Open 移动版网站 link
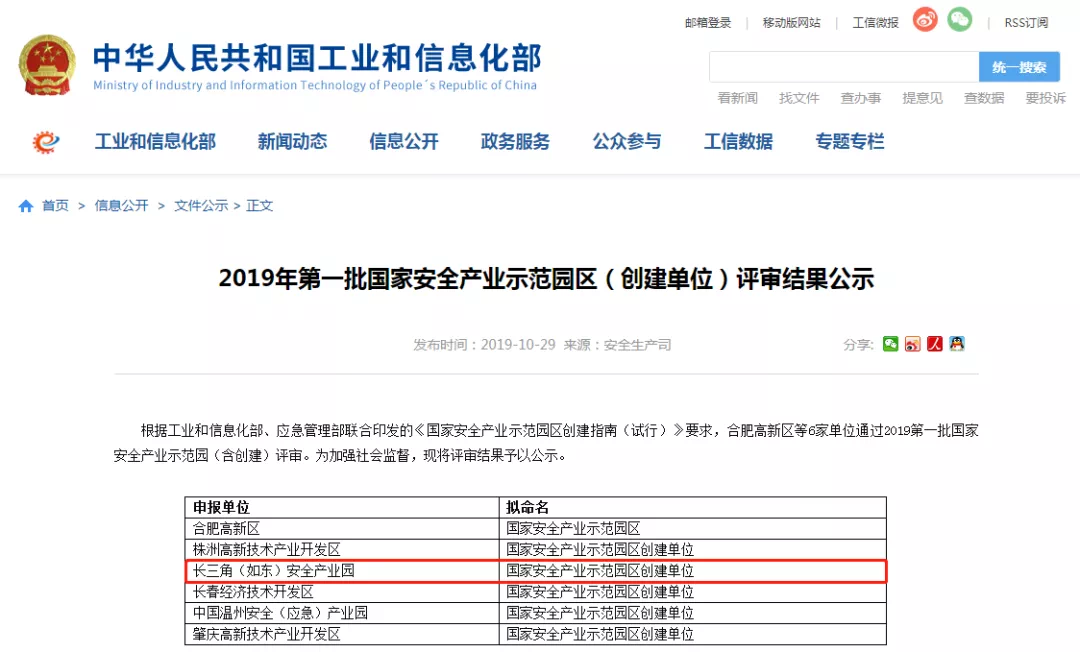 coord(791,23)
